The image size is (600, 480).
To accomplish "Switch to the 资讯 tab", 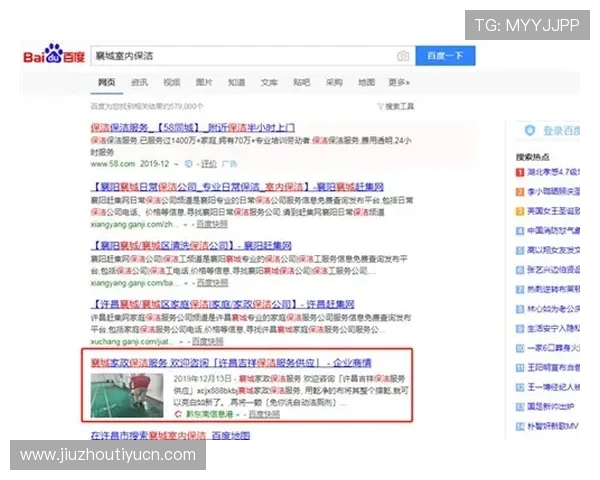I will point(139,82).
